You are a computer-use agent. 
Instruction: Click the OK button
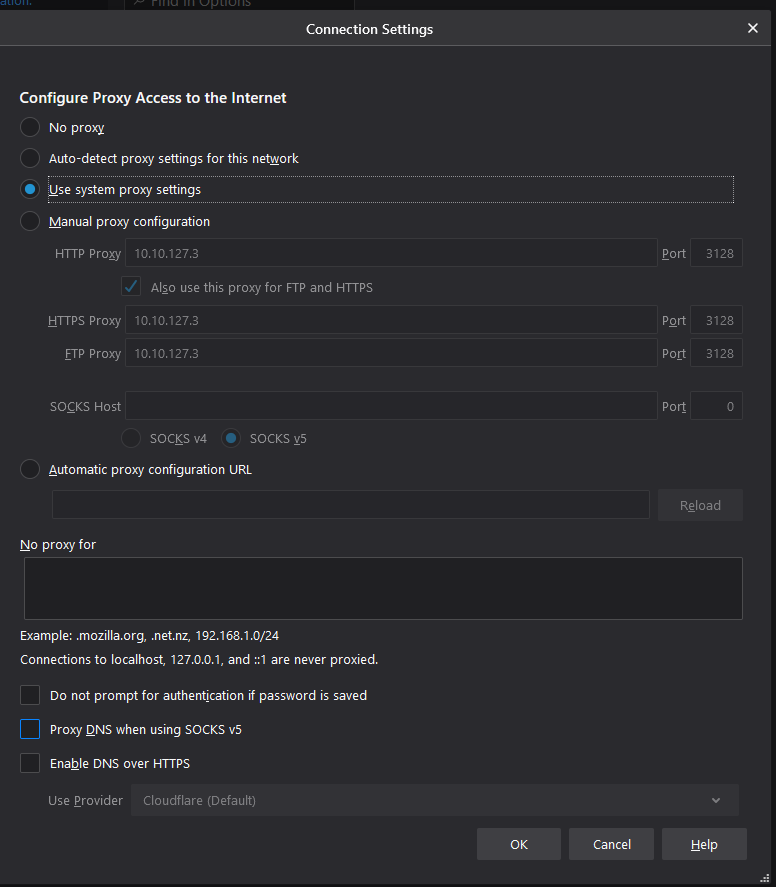tap(518, 844)
